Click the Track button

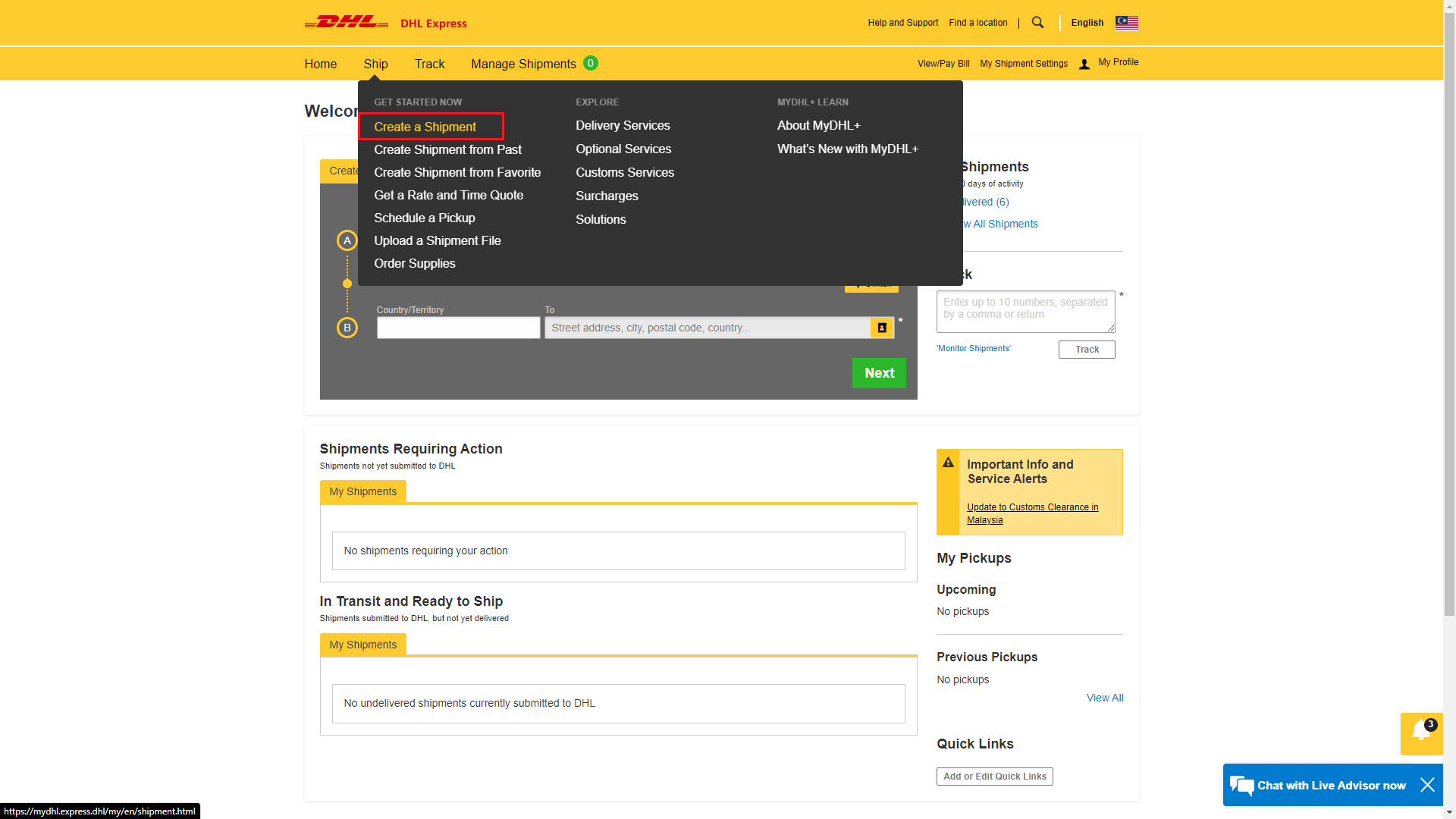[x=1087, y=350]
